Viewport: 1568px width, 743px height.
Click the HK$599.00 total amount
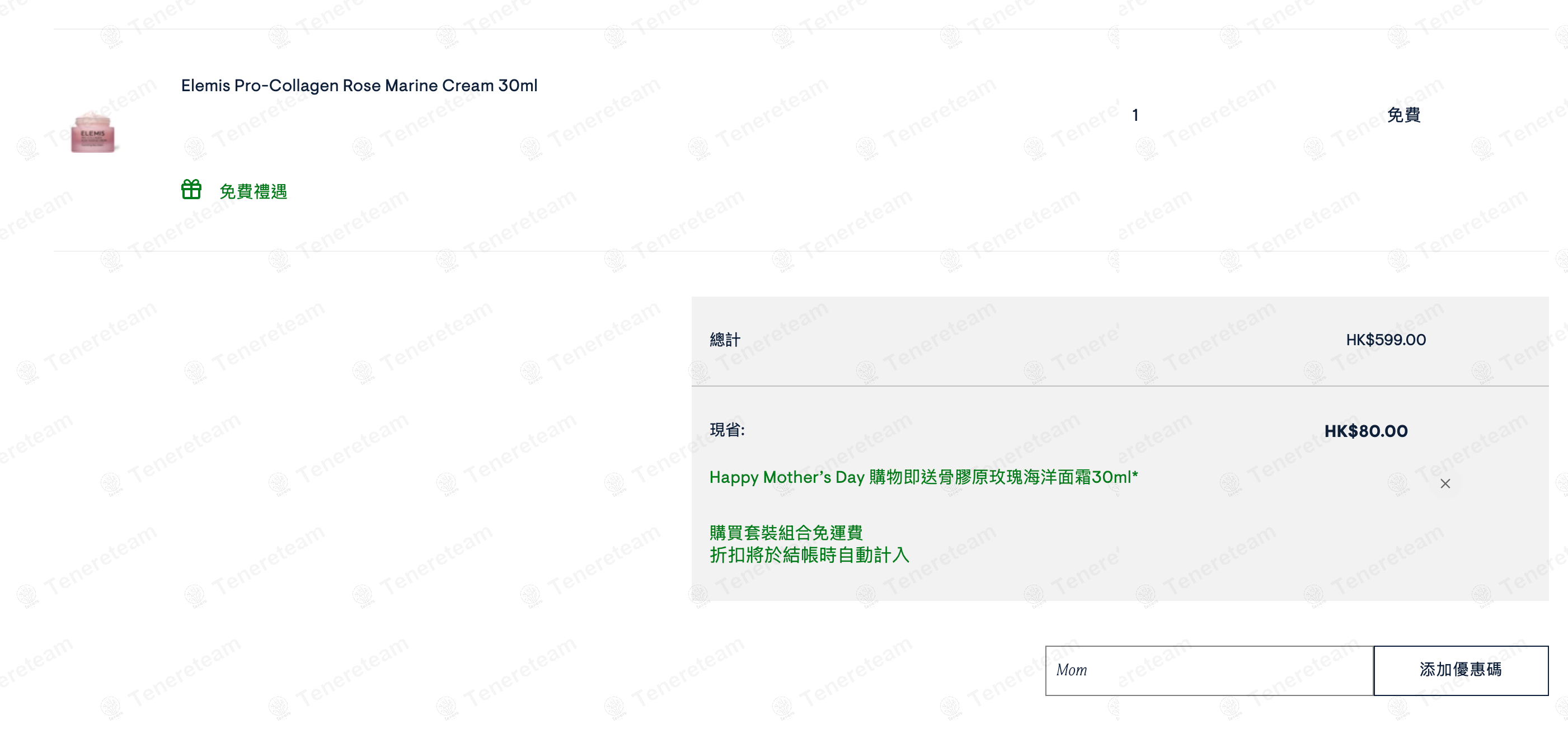click(x=1386, y=340)
